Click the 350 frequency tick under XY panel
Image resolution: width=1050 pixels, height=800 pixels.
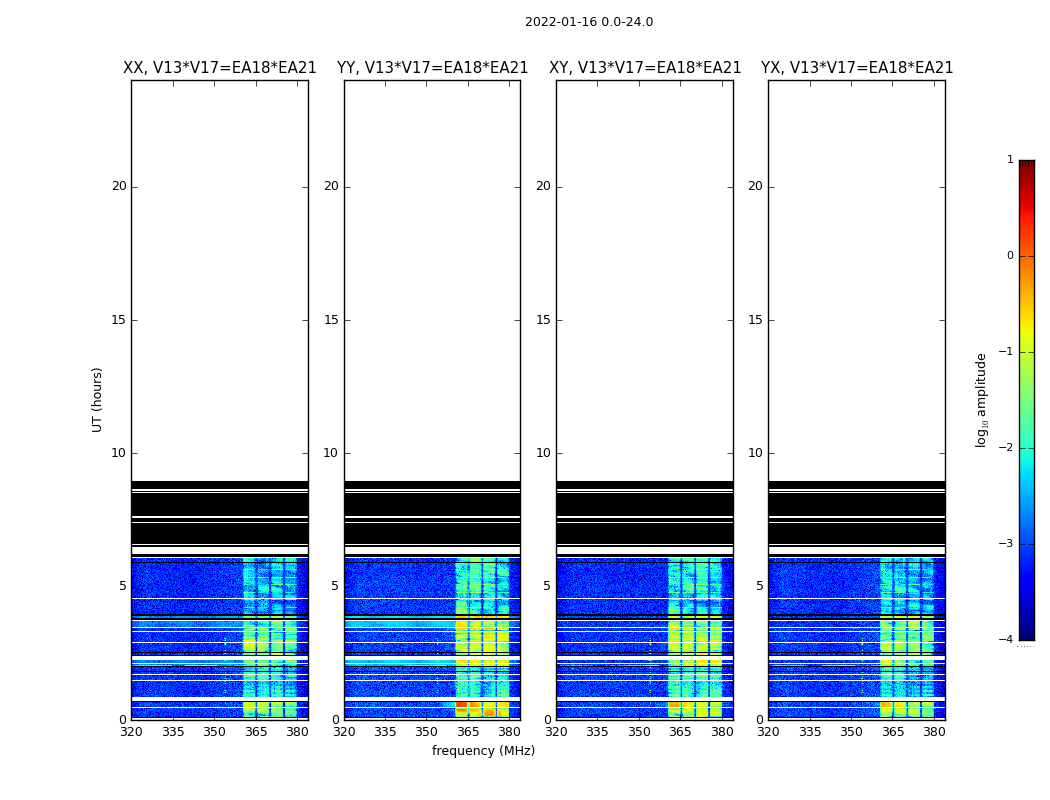pyautogui.click(x=639, y=732)
